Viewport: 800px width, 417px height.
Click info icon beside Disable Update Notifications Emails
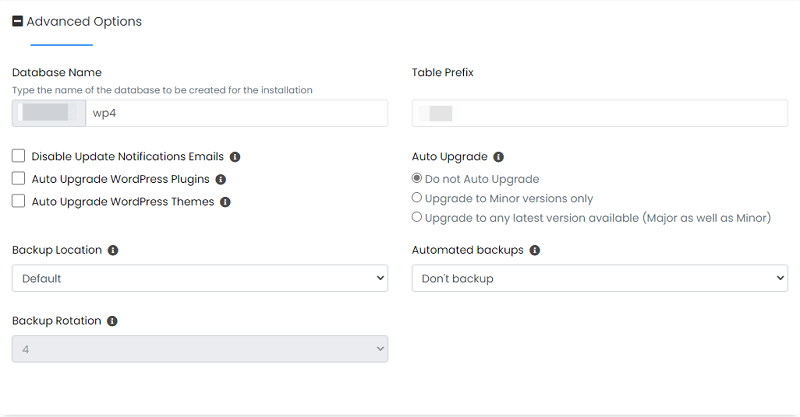click(235, 157)
